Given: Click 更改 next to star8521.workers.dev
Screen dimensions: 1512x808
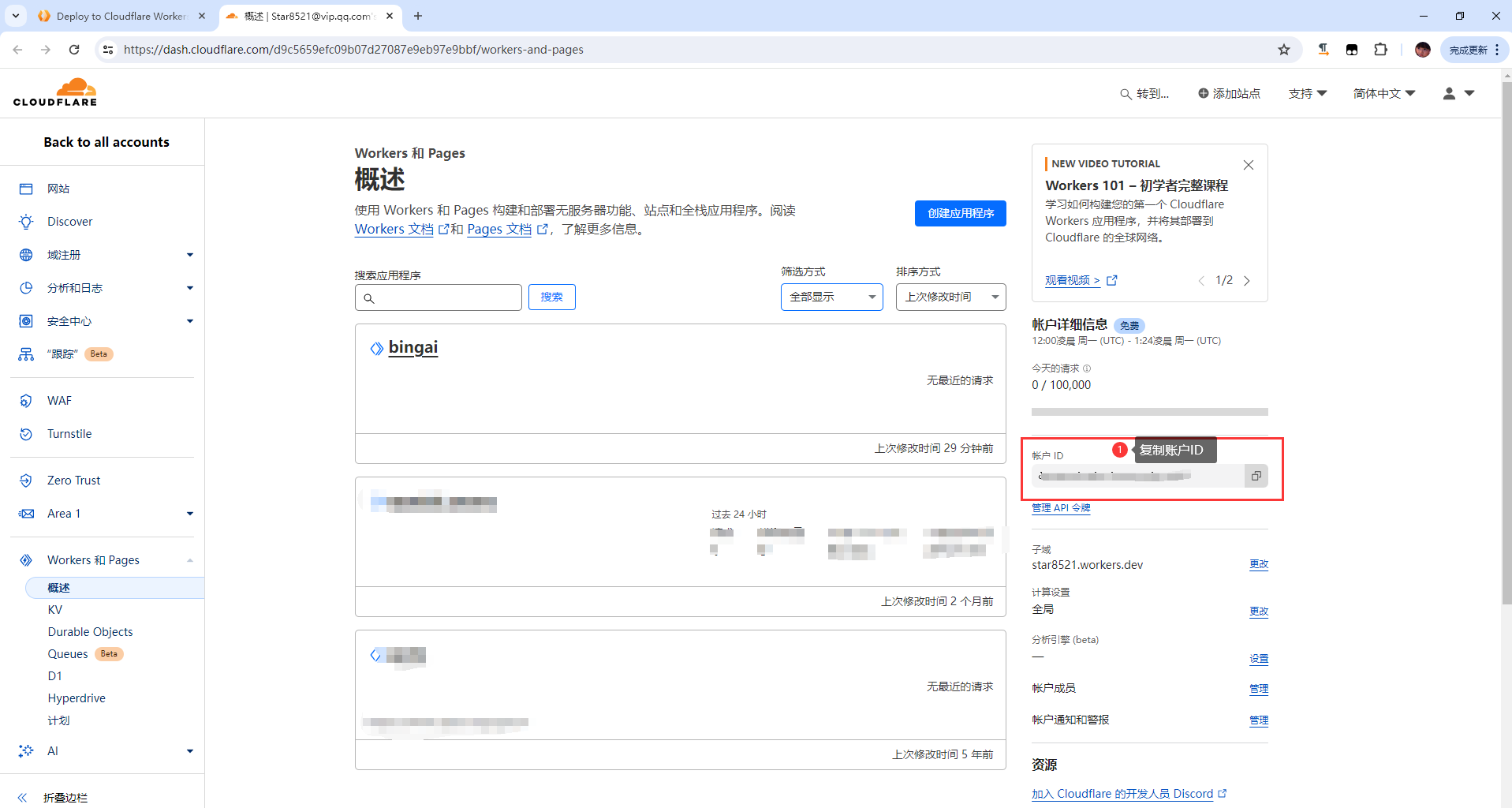Looking at the screenshot, I should 1259,564.
